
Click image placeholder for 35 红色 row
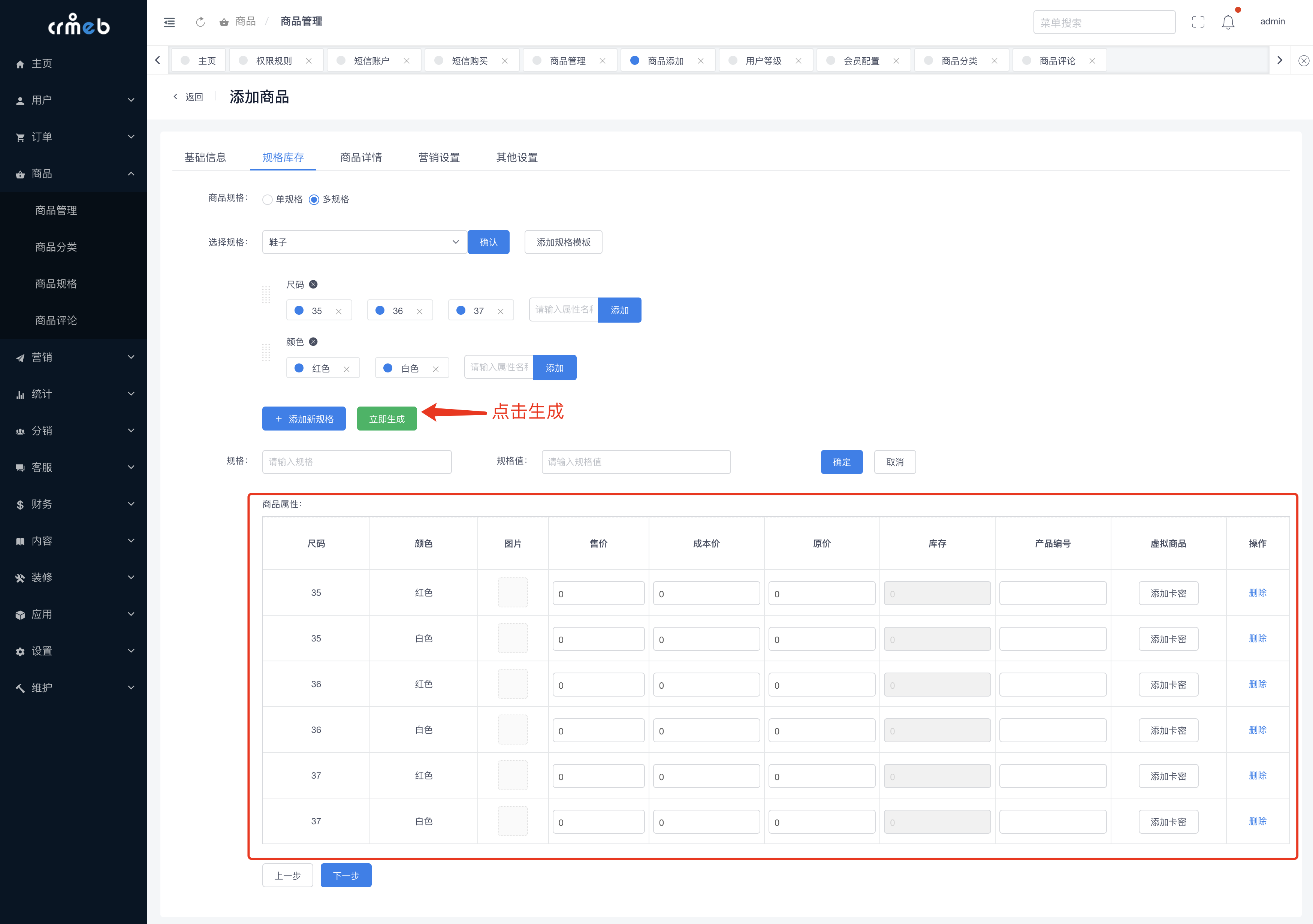pyautogui.click(x=513, y=592)
